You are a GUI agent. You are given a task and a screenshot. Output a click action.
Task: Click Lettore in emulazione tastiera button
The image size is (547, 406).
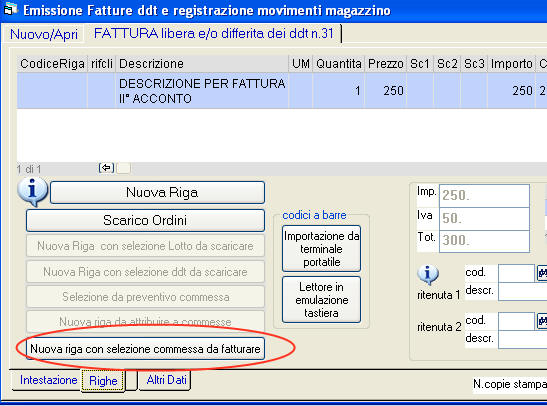[x=321, y=300]
